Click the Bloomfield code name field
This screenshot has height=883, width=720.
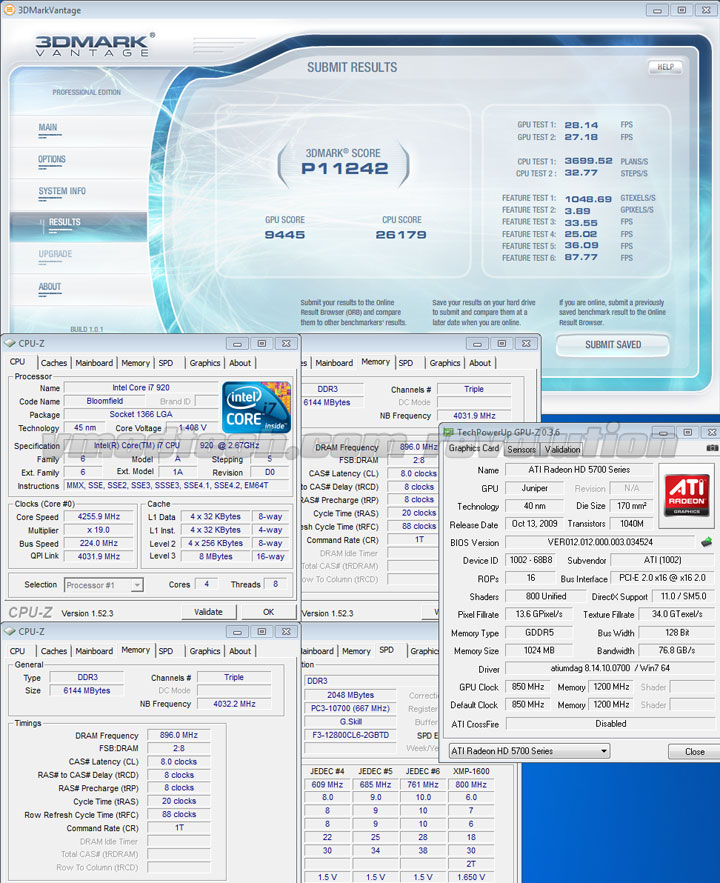[105, 401]
